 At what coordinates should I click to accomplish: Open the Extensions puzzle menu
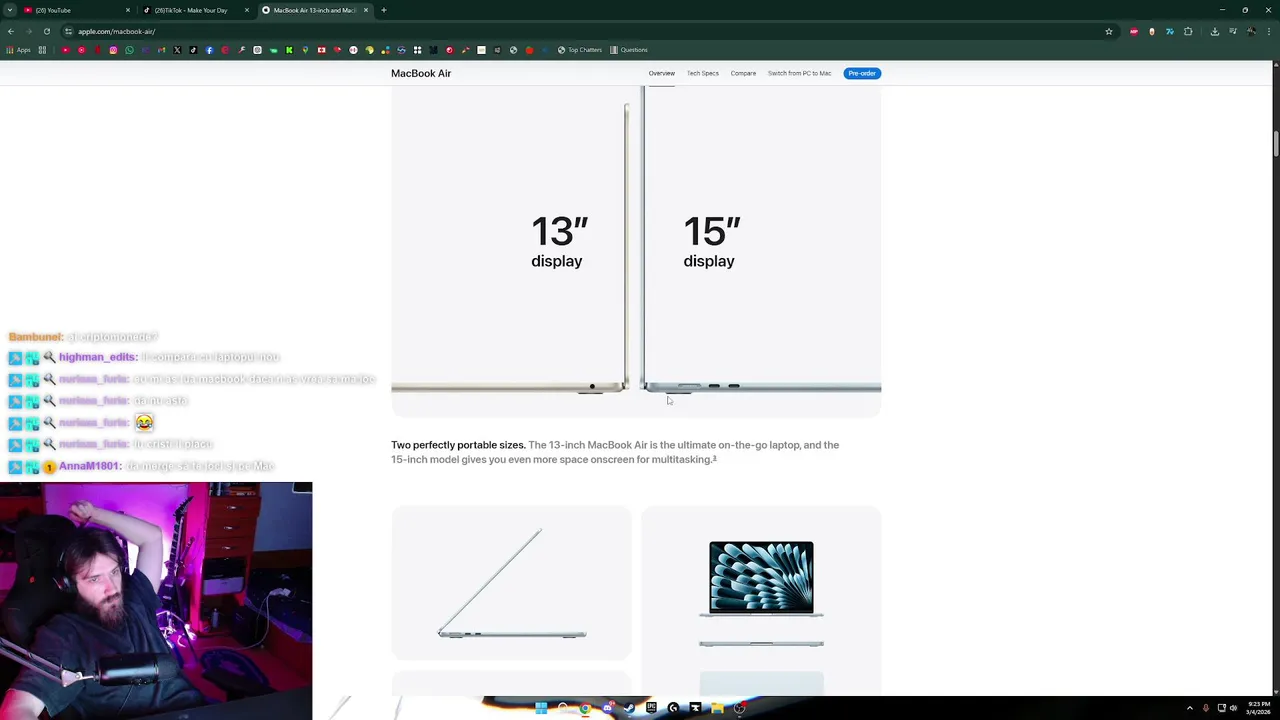[x=1188, y=31]
